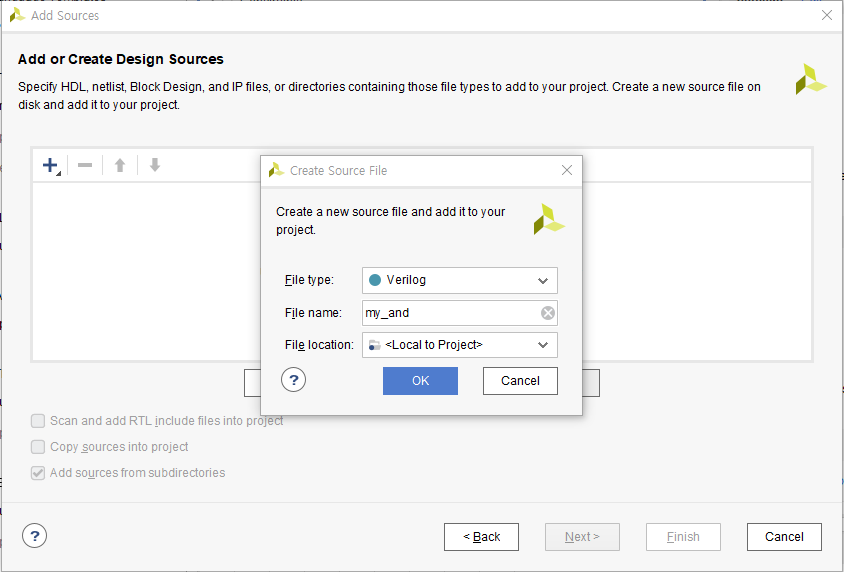The width and height of the screenshot is (844, 572).
Task: Click the Next button in the wizard
Action: click(582, 537)
